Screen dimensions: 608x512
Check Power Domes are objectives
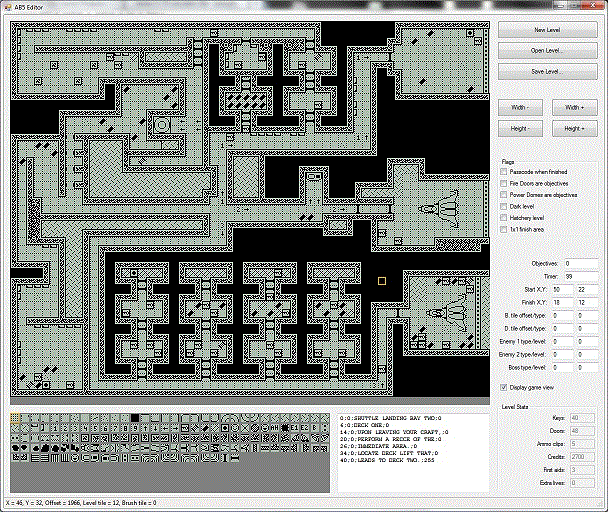[x=504, y=195]
